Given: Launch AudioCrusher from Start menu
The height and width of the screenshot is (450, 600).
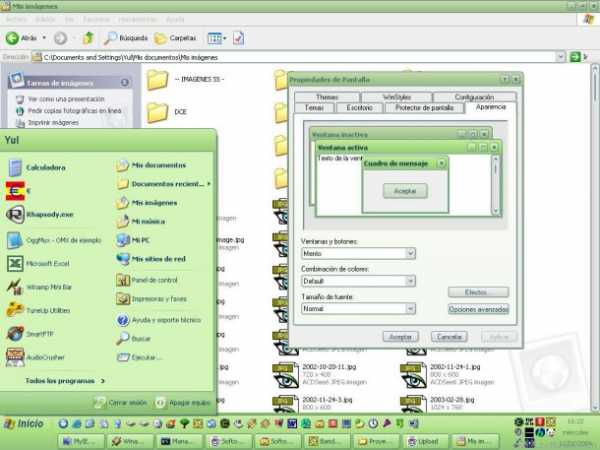Looking at the screenshot, I should point(35,357).
